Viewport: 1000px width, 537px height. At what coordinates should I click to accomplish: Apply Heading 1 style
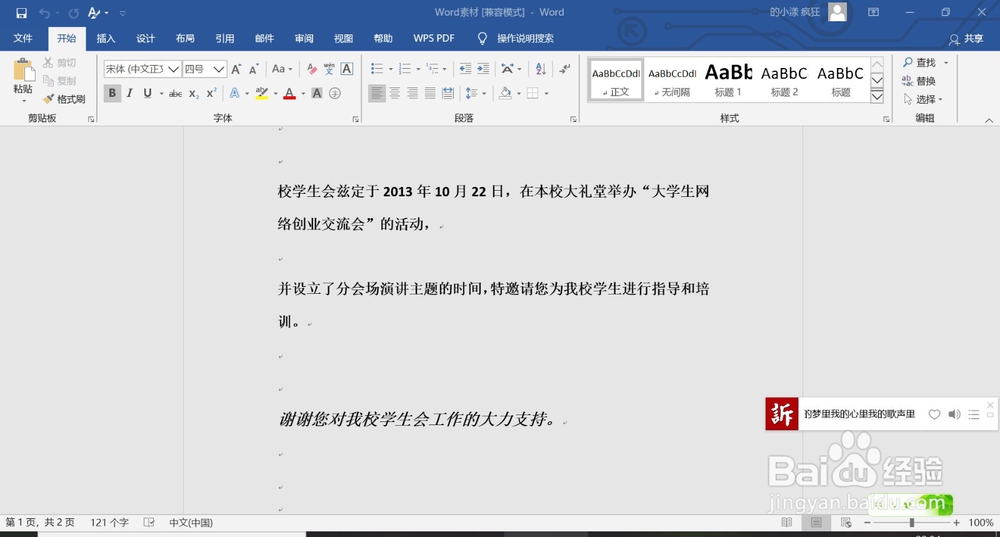(x=728, y=80)
